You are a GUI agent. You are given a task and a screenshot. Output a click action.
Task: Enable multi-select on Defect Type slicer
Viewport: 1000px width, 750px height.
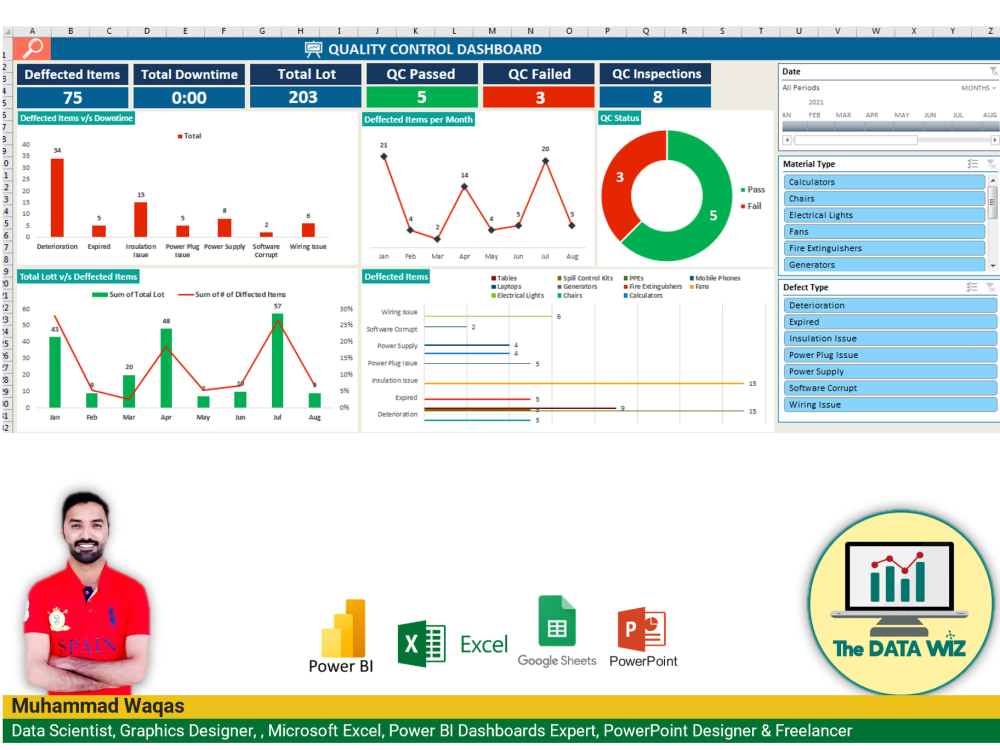click(972, 287)
